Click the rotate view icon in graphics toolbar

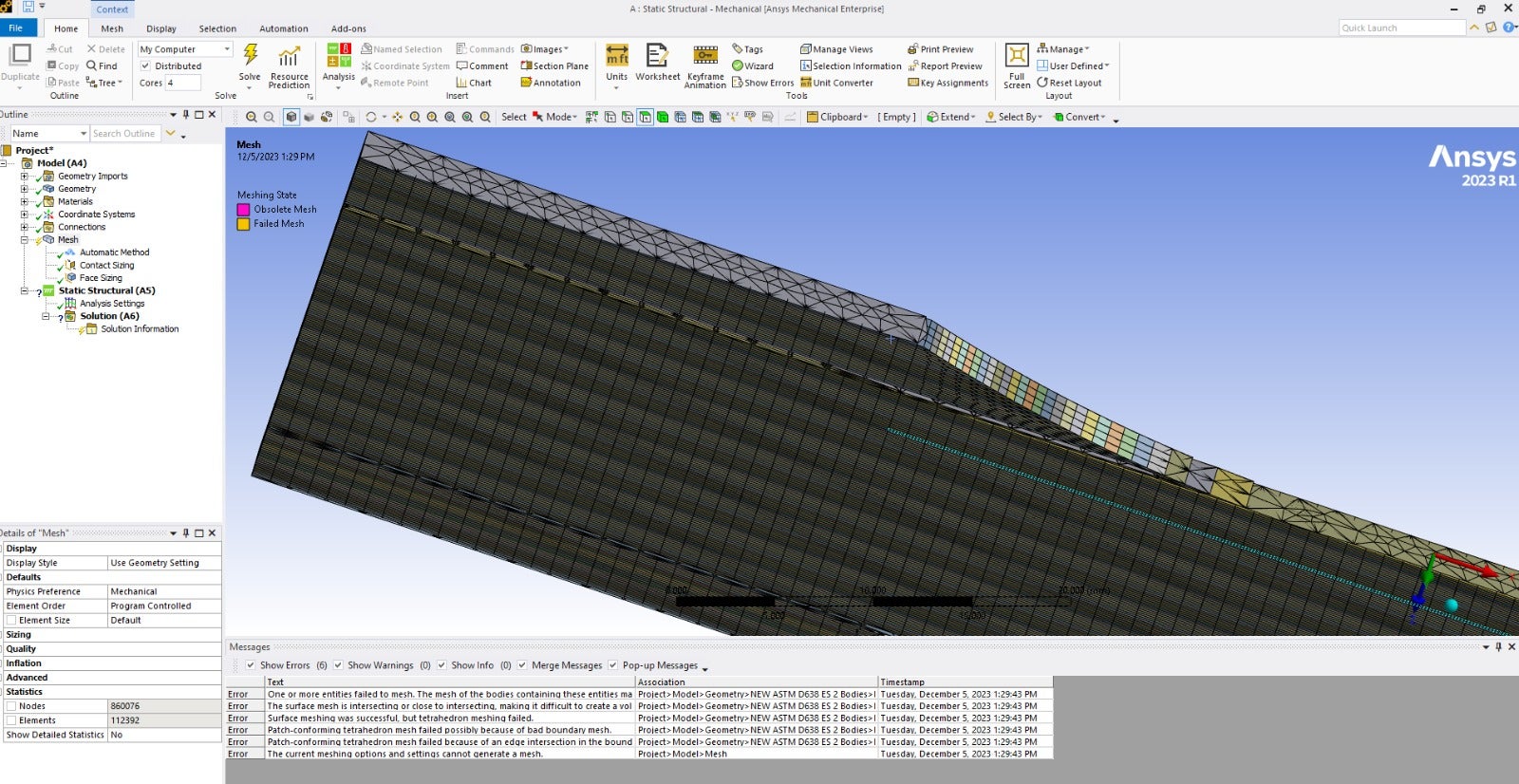pyautogui.click(x=371, y=117)
